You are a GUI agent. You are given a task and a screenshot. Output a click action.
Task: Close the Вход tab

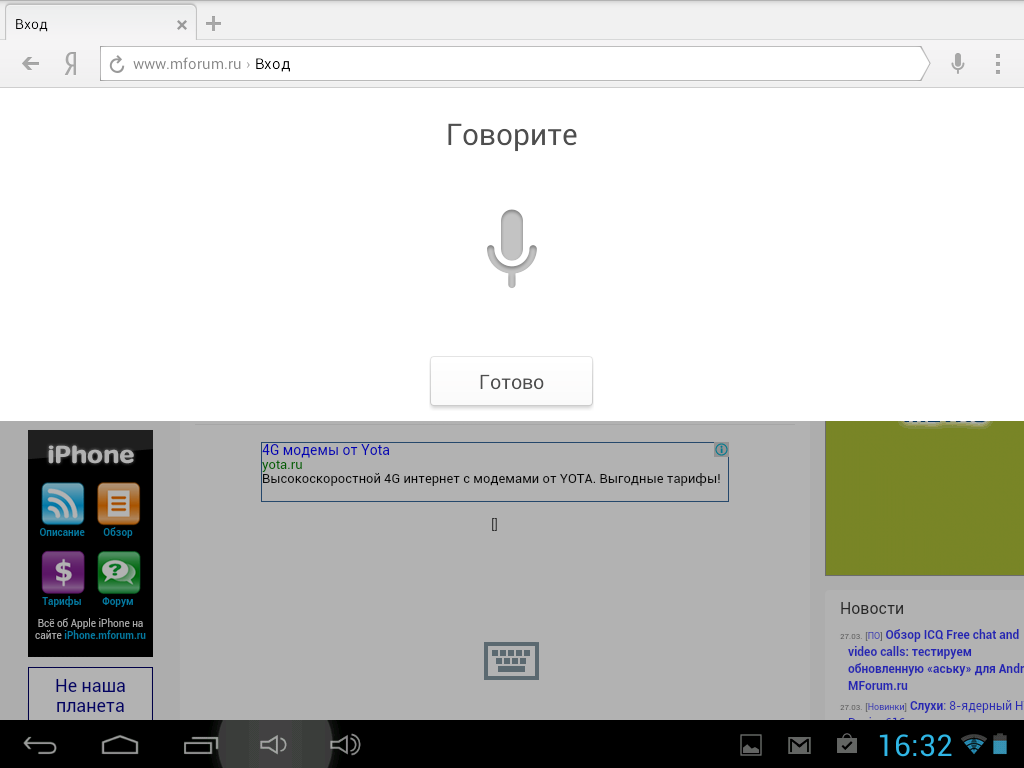(181, 25)
